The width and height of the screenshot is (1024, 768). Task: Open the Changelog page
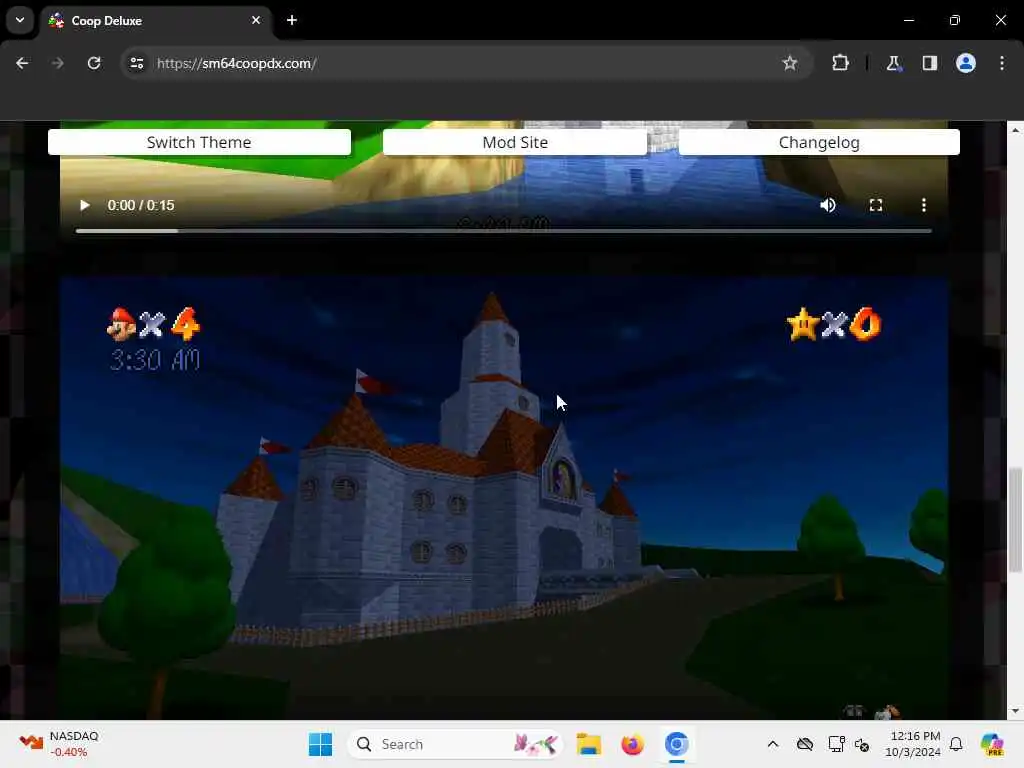(819, 142)
